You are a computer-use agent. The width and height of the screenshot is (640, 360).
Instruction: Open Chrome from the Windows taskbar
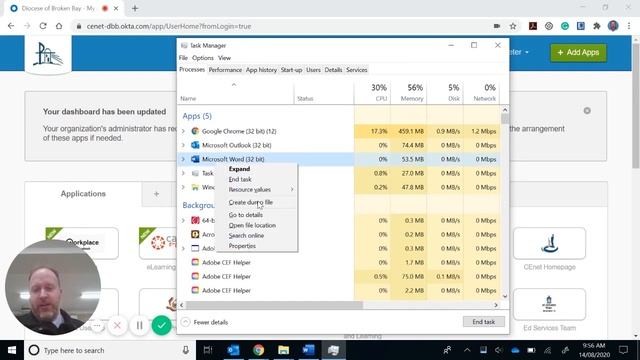coord(258,350)
